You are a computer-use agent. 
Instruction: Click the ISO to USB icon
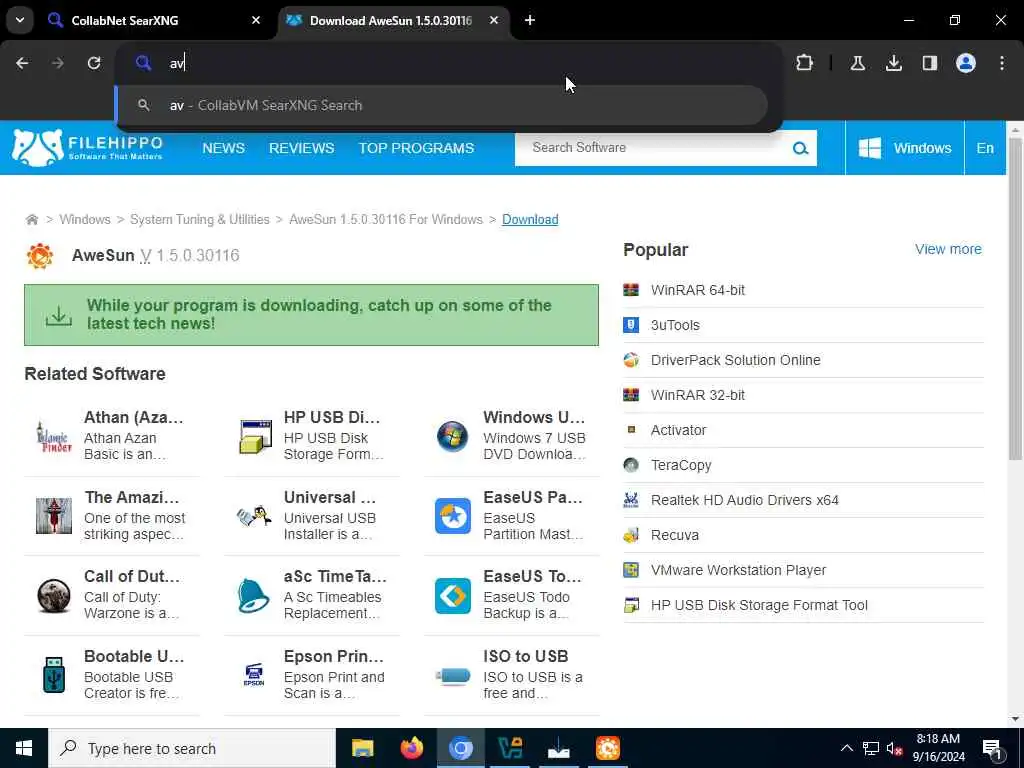coord(453,675)
